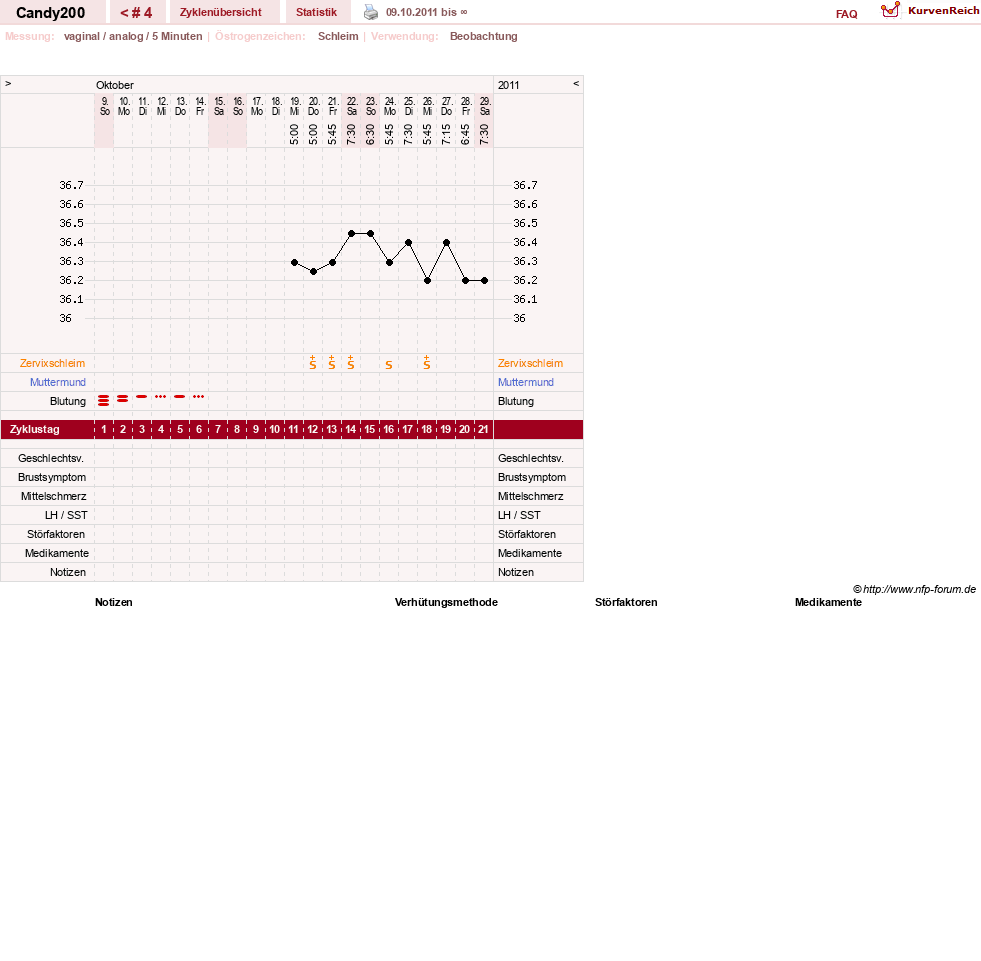Click S+ cervical mucus icon on 20. Do
981x961 pixels.
click(313, 362)
